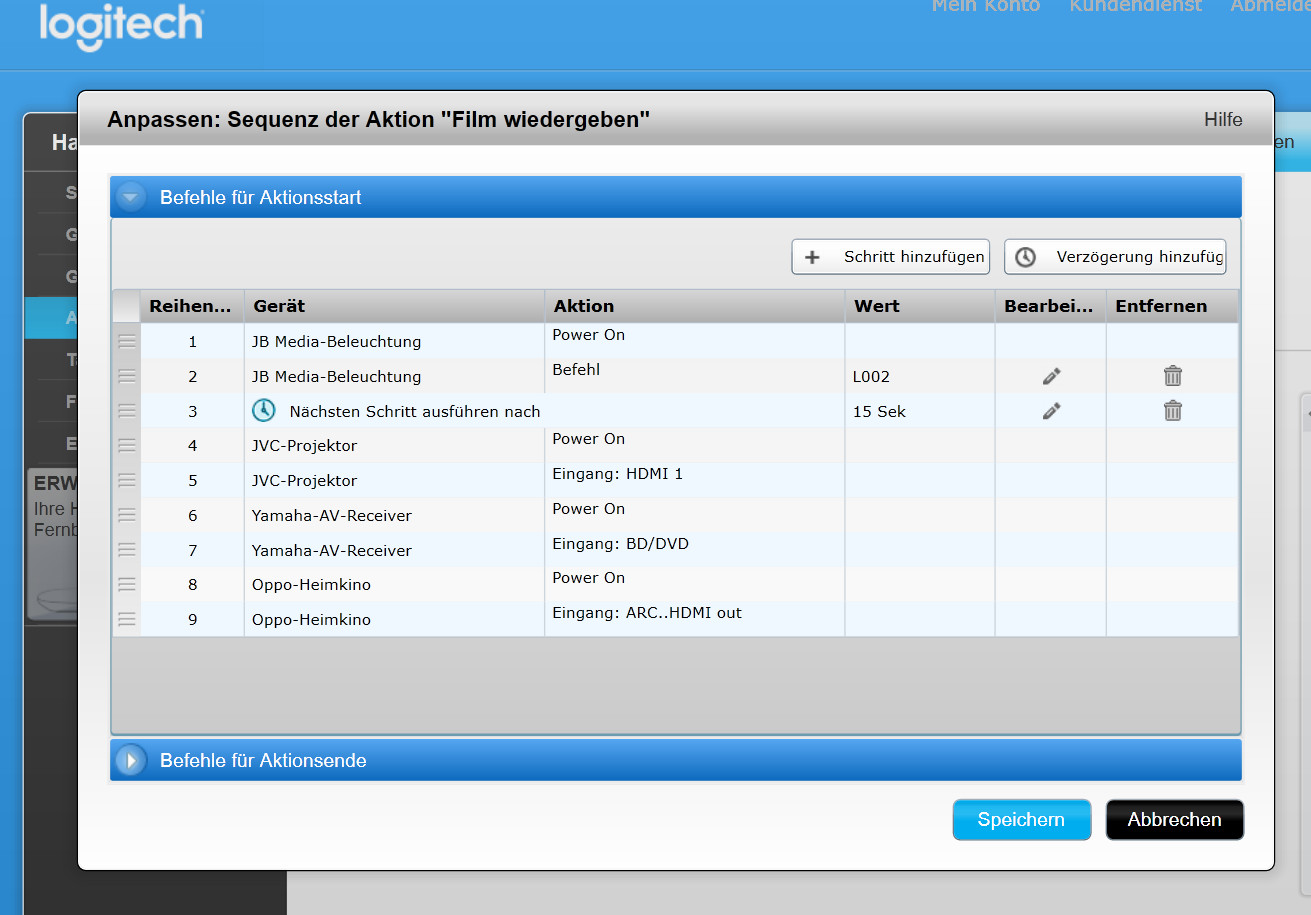Click 'Verzögerung hinzufügen' button
Screen dimensions: 1311x915
pyautogui.click(x=1115, y=257)
